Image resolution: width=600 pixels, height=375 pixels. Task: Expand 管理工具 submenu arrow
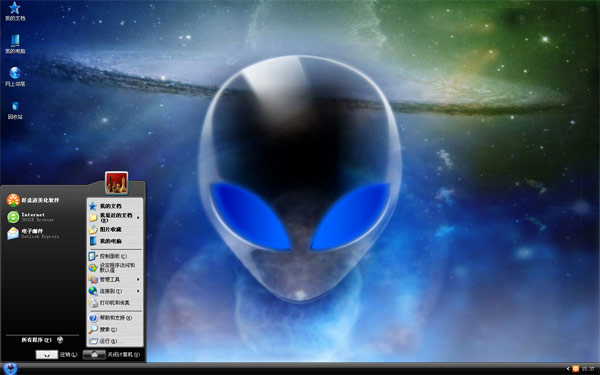(x=138, y=279)
